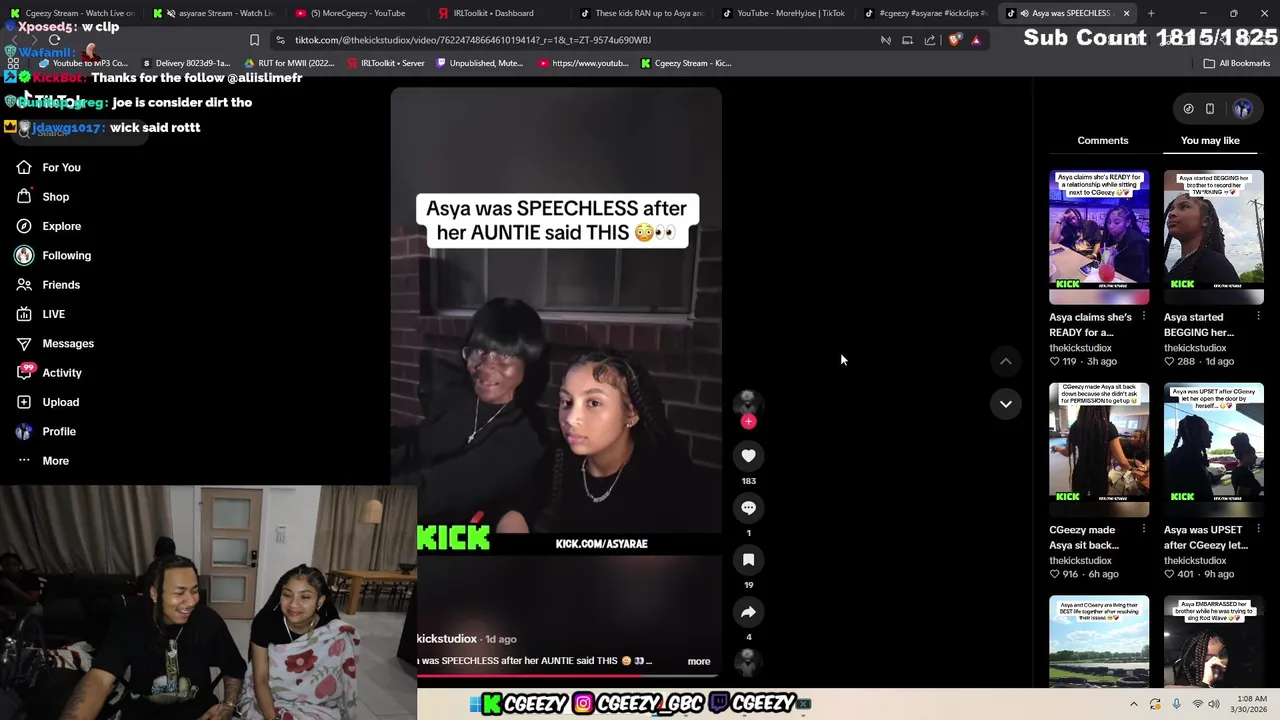Play 'Asya was UPSET after CGeezy' thumbnail
1280x720 pixels.
click(x=1213, y=449)
